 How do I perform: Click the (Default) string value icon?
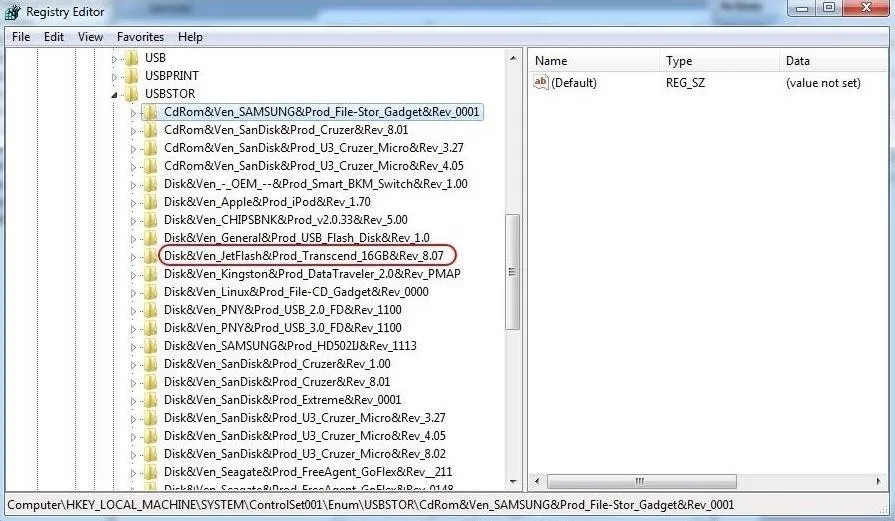point(541,82)
